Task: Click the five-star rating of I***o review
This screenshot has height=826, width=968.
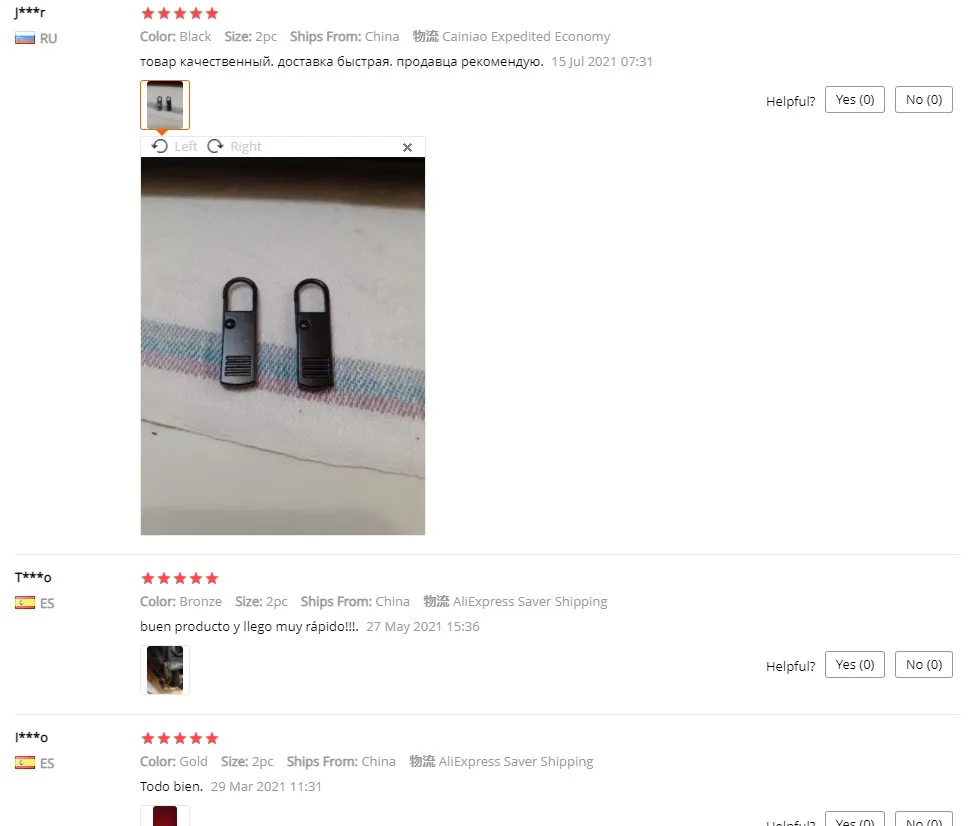Action: pyautogui.click(x=180, y=738)
